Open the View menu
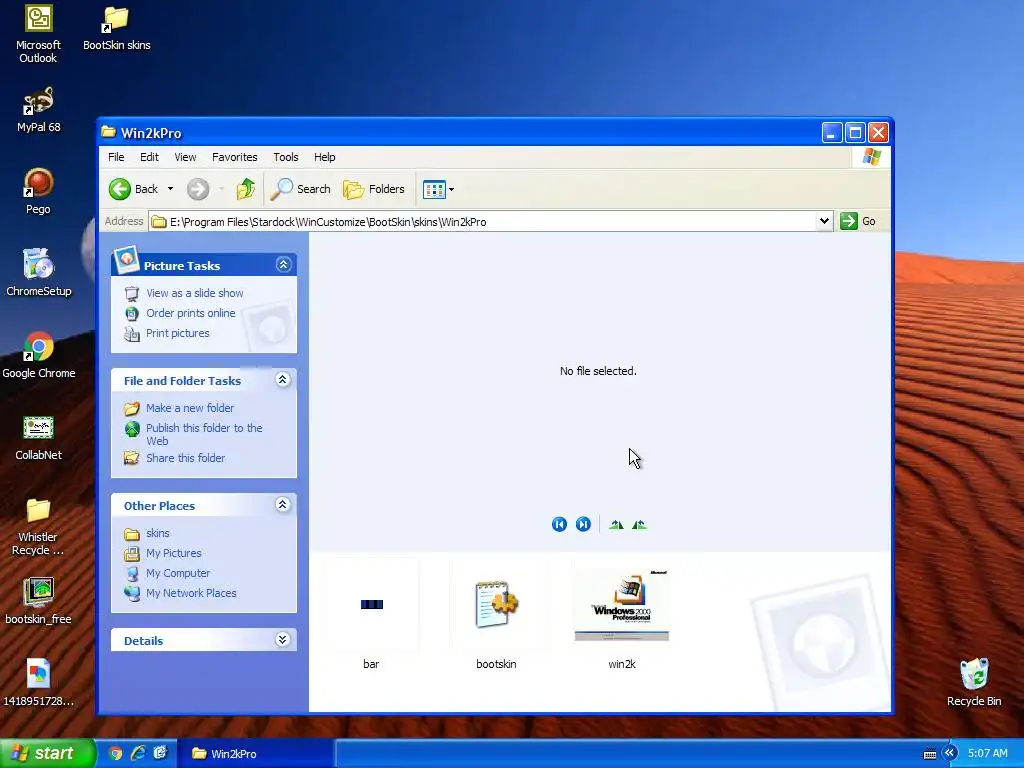The image size is (1024, 768). [x=185, y=157]
